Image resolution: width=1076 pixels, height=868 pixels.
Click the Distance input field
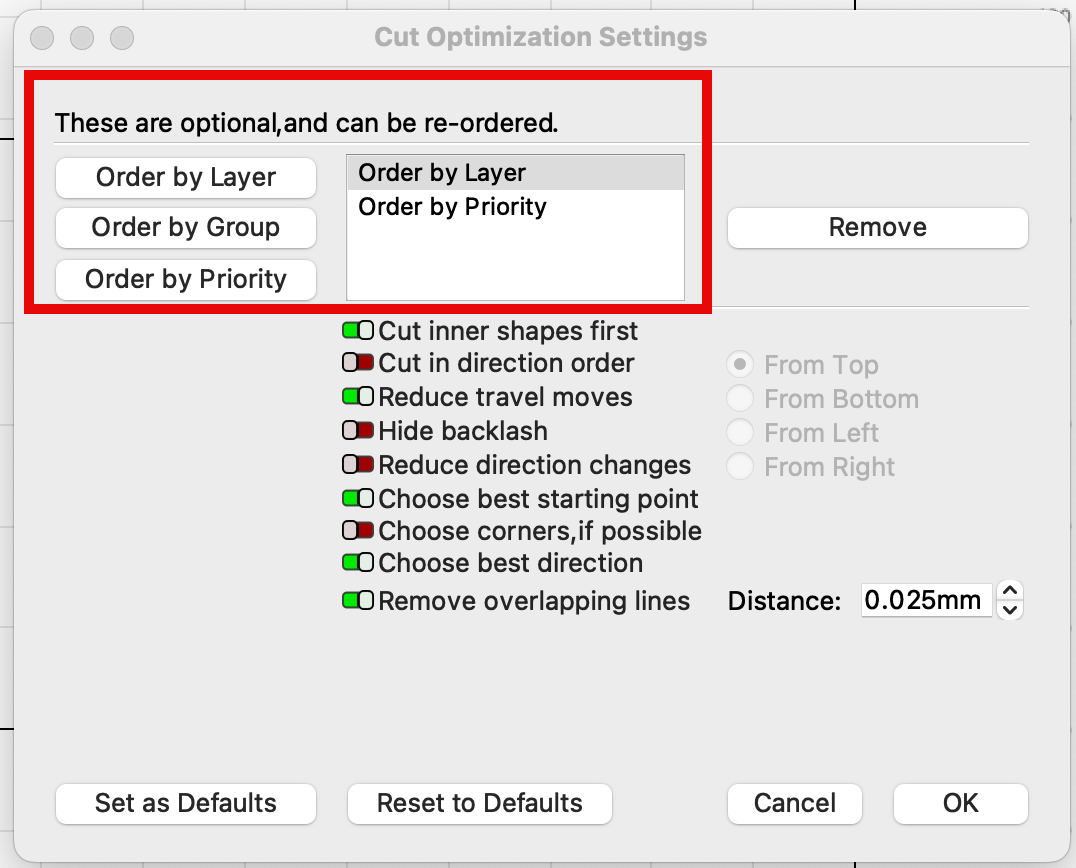point(926,601)
